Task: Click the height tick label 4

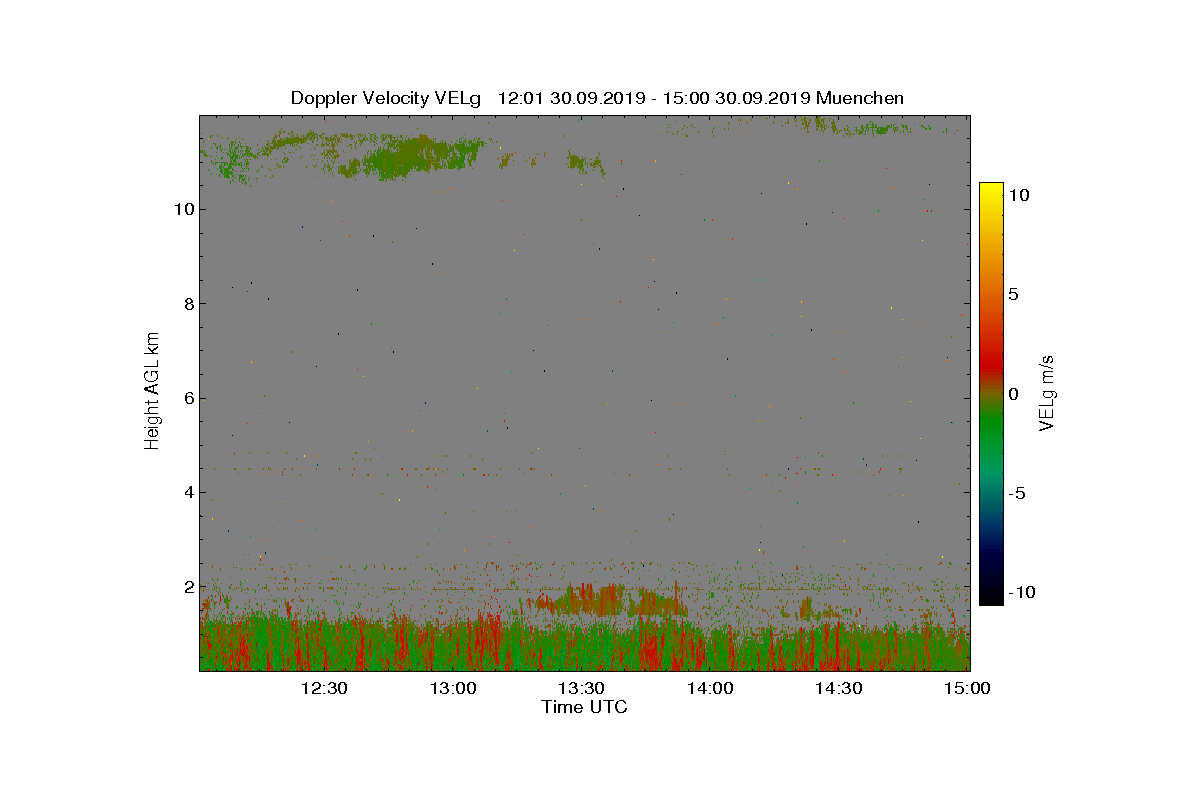Action: tap(188, 492)
